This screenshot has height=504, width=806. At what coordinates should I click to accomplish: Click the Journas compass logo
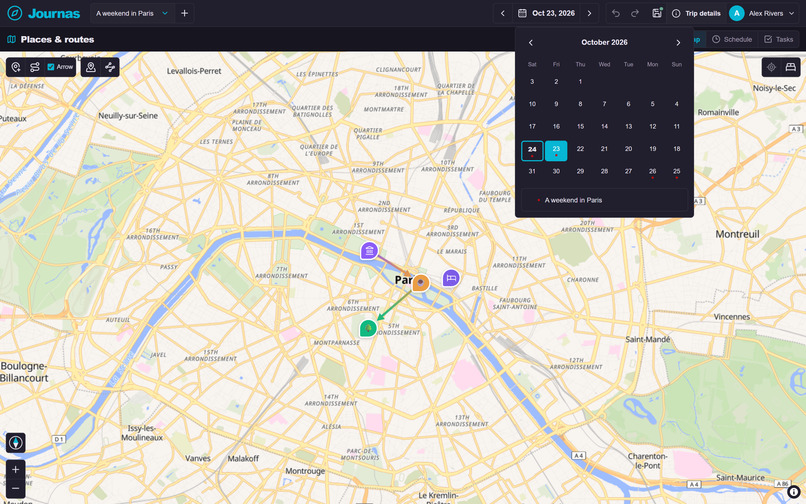14,13
